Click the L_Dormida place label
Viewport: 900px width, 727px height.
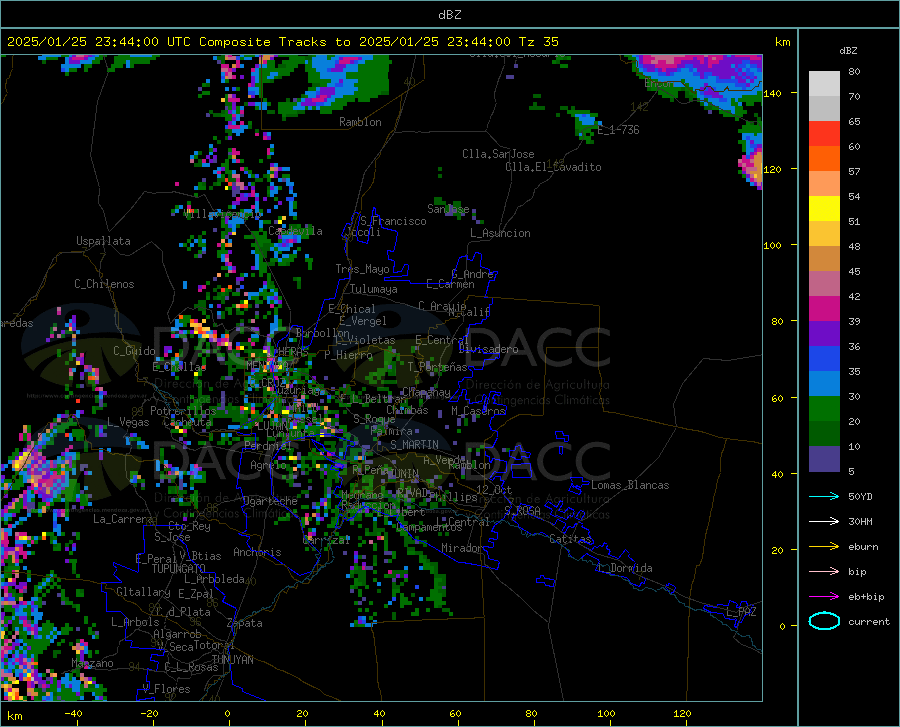tap(625, 568)
